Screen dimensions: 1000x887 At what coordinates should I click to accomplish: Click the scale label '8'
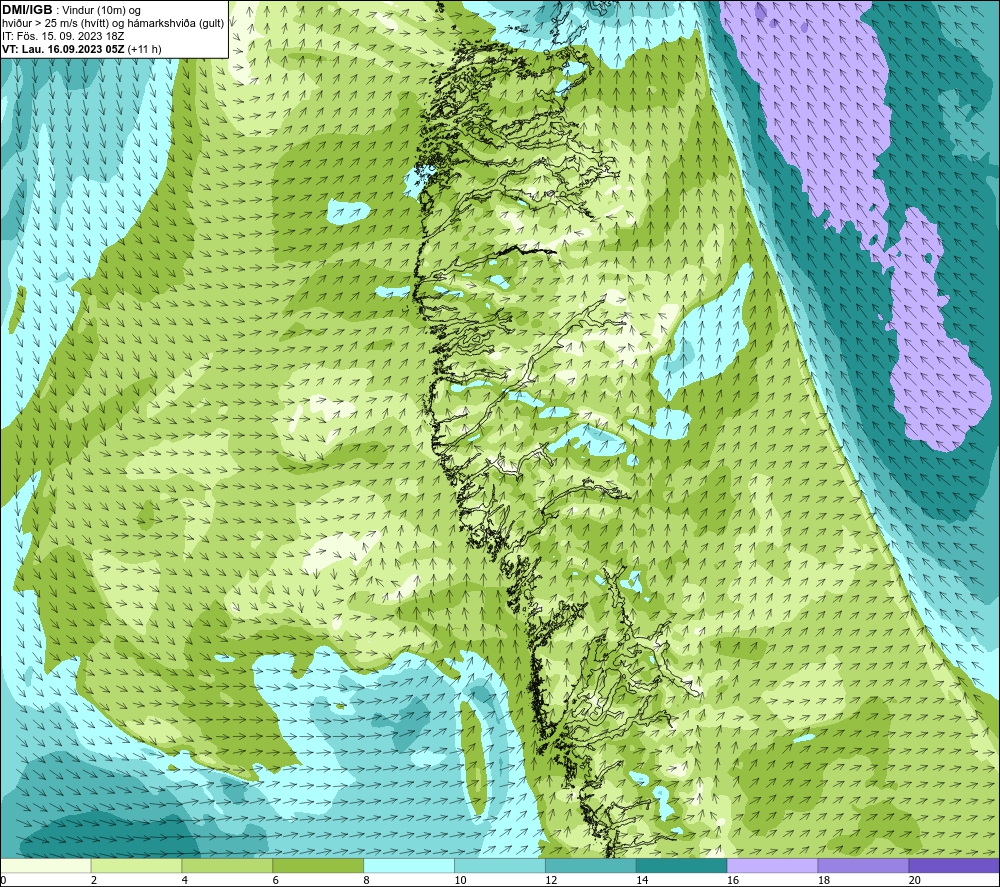[367, 881]
